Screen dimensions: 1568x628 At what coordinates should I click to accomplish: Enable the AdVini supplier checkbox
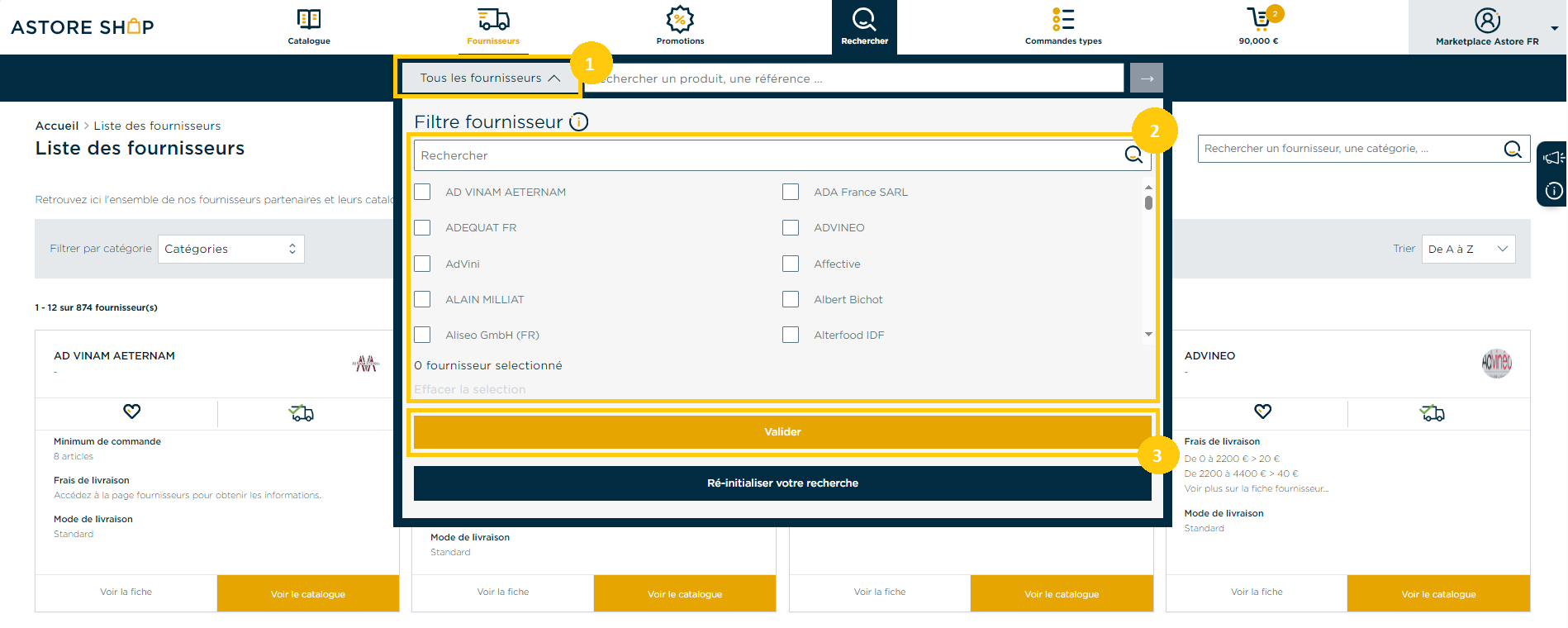422,264
